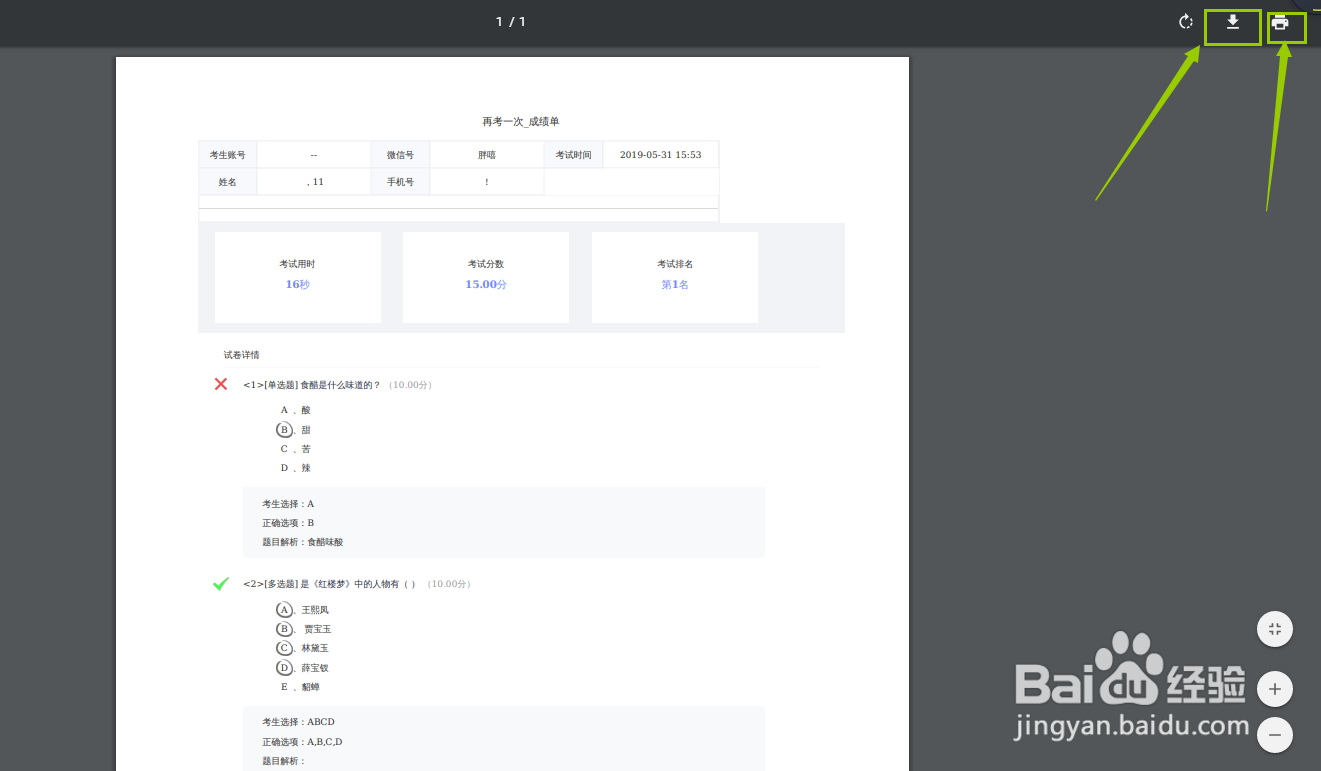Click circled option B 甜
1321x771 pixels.
pyautogui.click(x=293, y=430)
